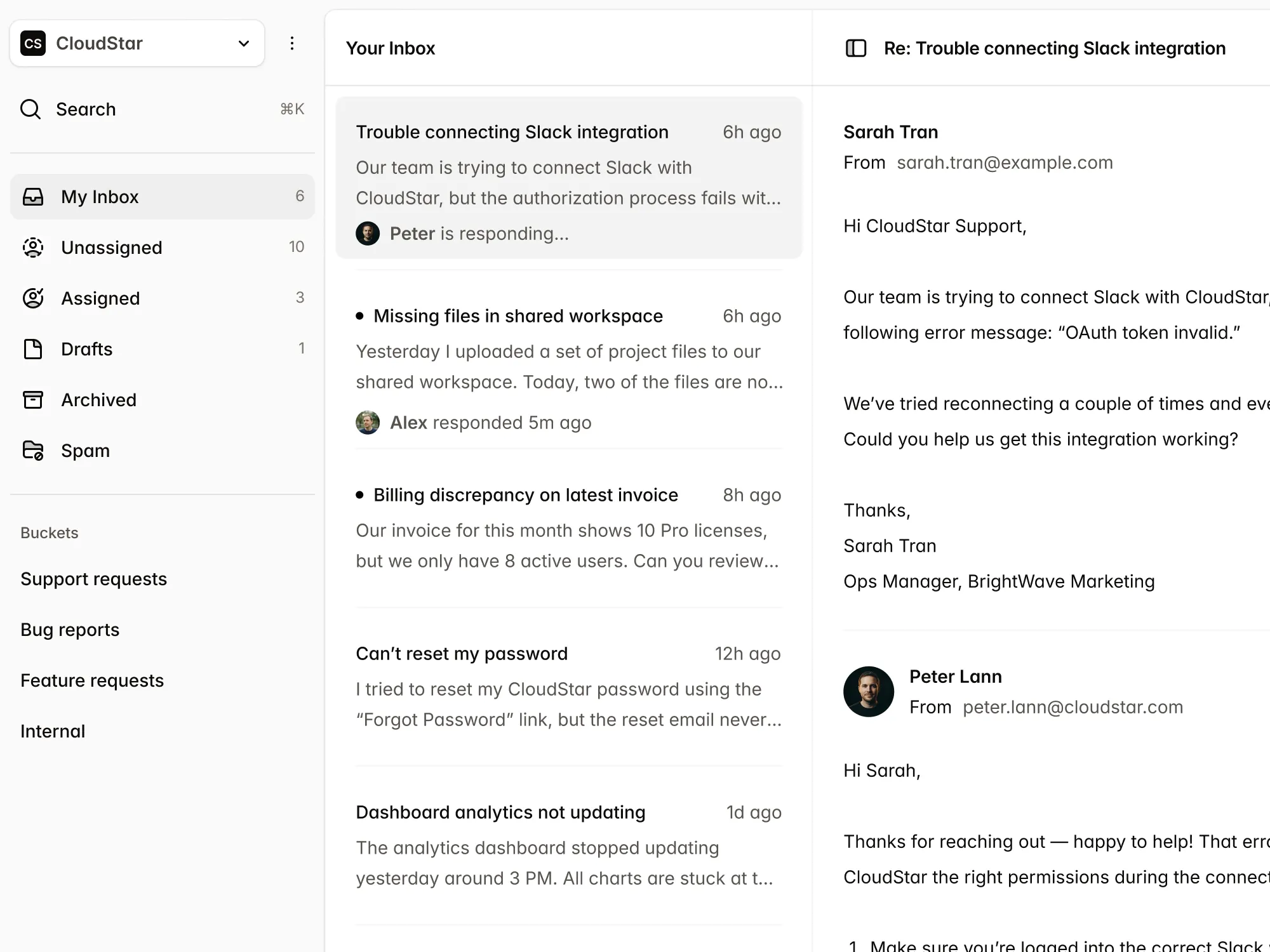Screen dimensions: 1270x952
Task: Open Billing discrepancy on latest invoice conversation
Action: [x=569, y=528]
